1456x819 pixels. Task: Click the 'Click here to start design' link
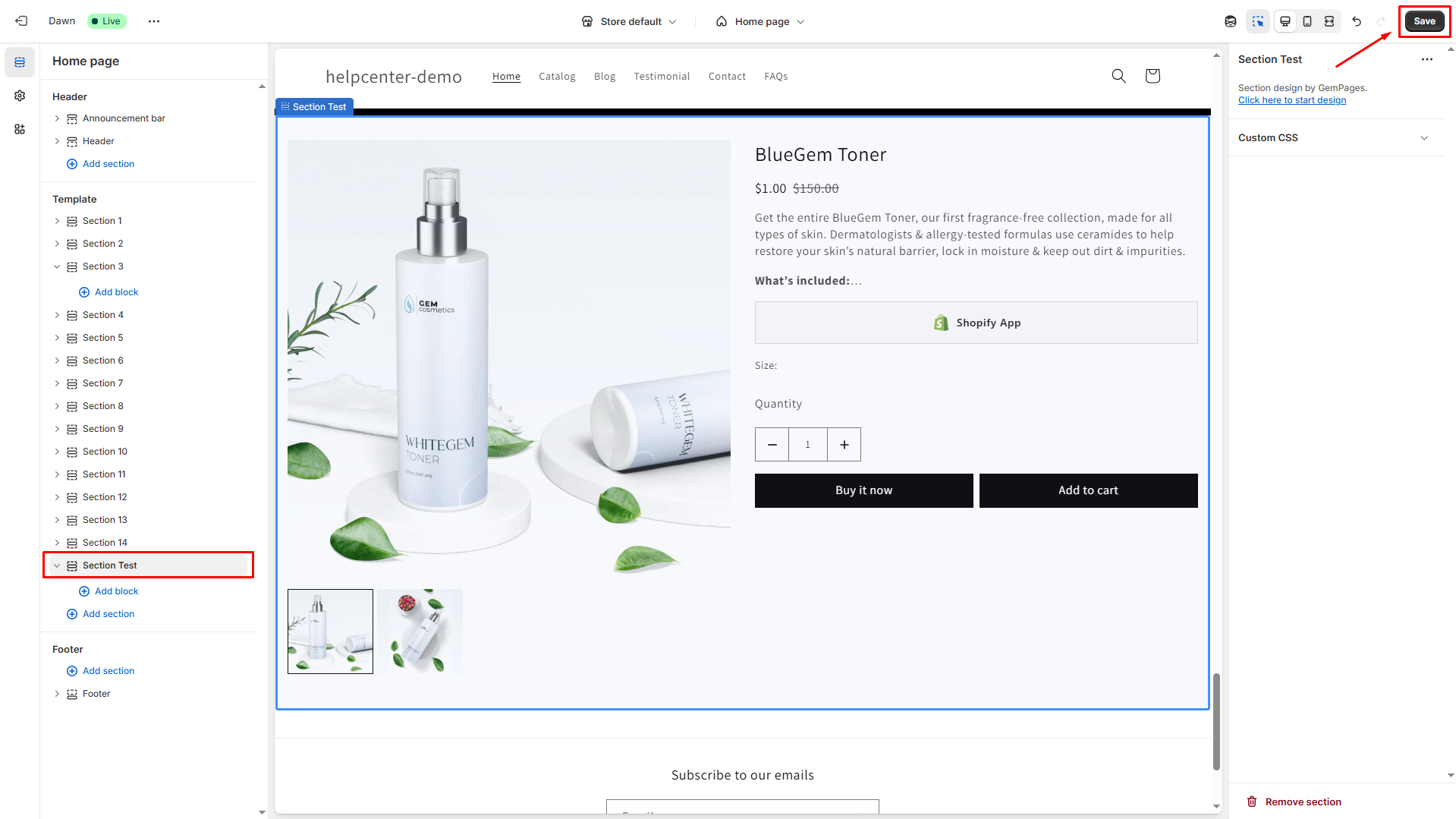[x=1292, y=100]
